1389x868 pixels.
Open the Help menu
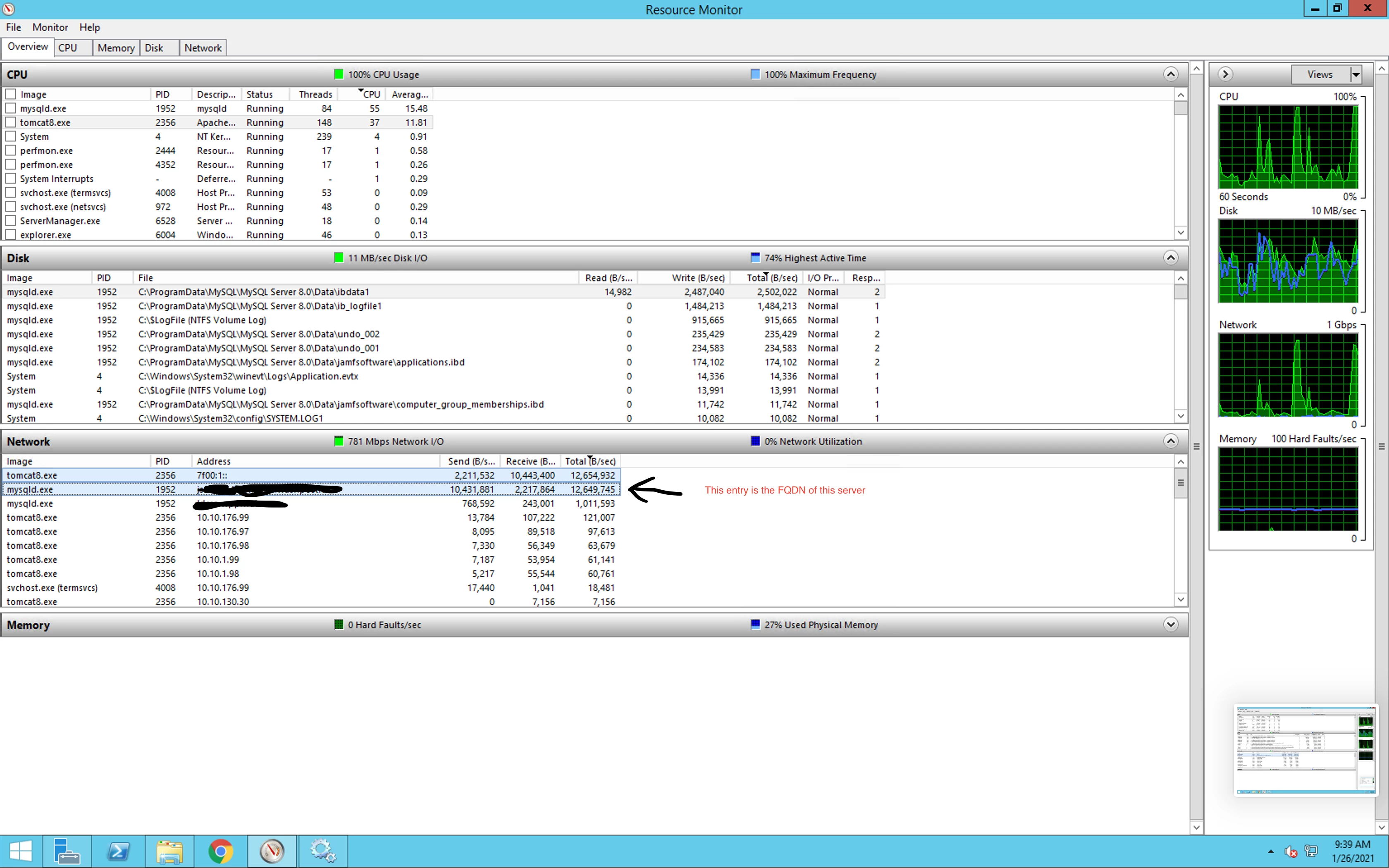[x=90, y=27]
